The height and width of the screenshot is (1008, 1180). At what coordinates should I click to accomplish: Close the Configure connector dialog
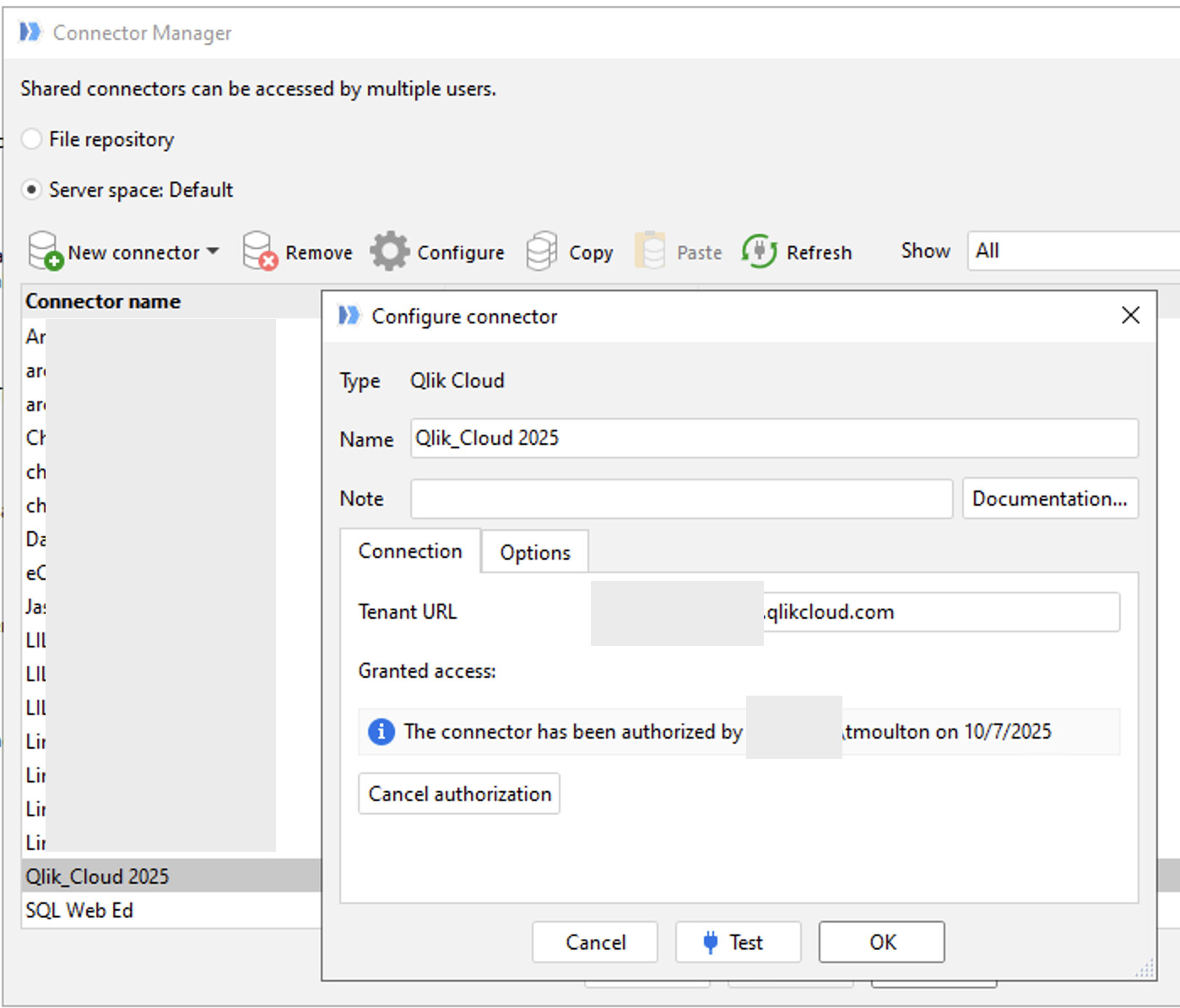pos(1130,316)
